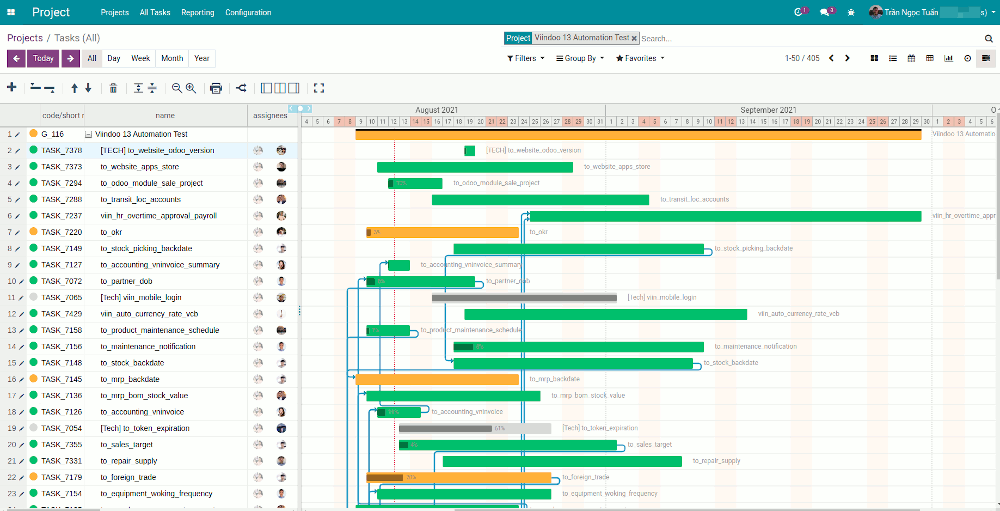Move selected task up with arrow icon
The image size is (1000, 511).
[74, 88]
